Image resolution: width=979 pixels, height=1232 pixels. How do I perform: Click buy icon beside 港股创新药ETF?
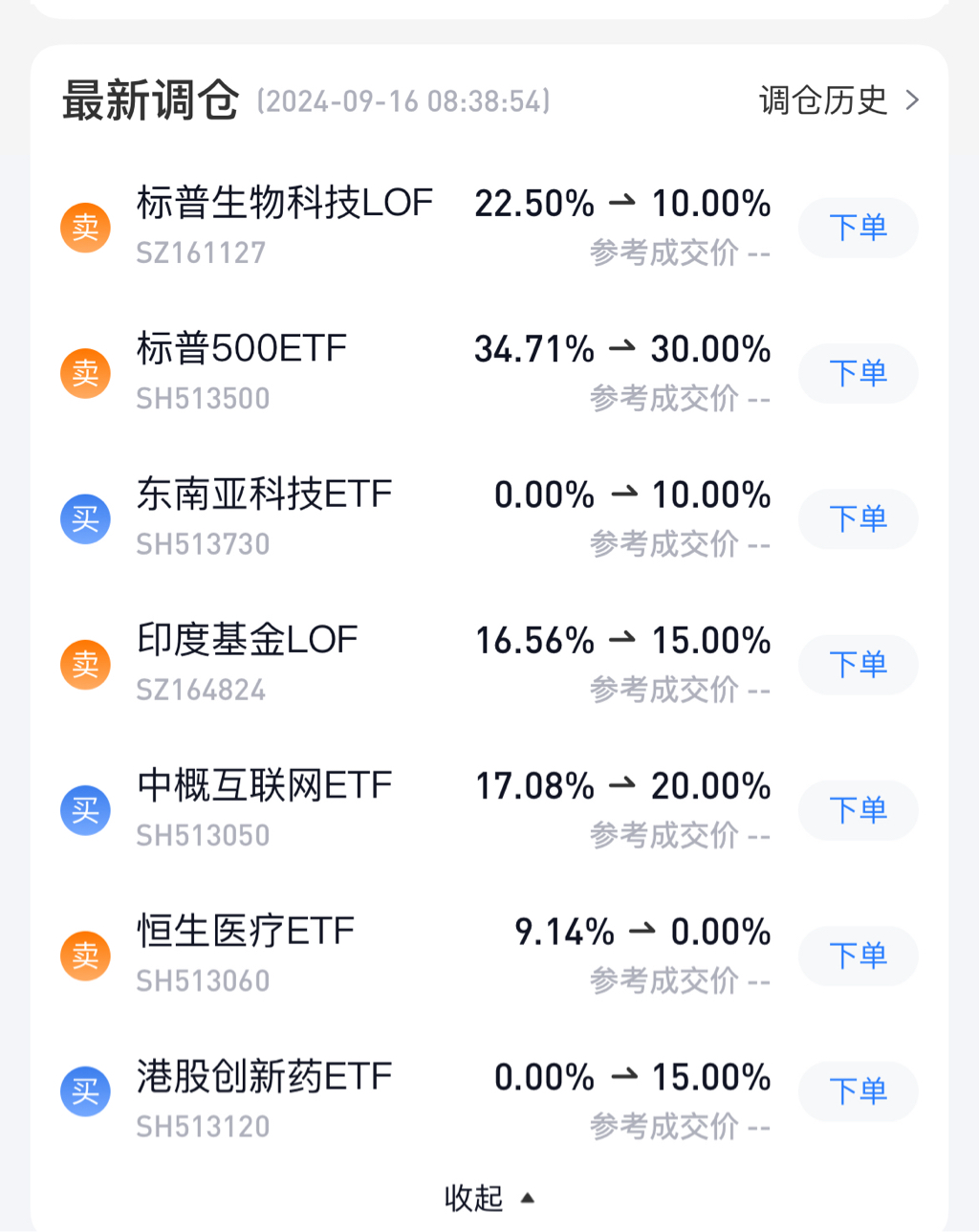tap(85, 1091)
